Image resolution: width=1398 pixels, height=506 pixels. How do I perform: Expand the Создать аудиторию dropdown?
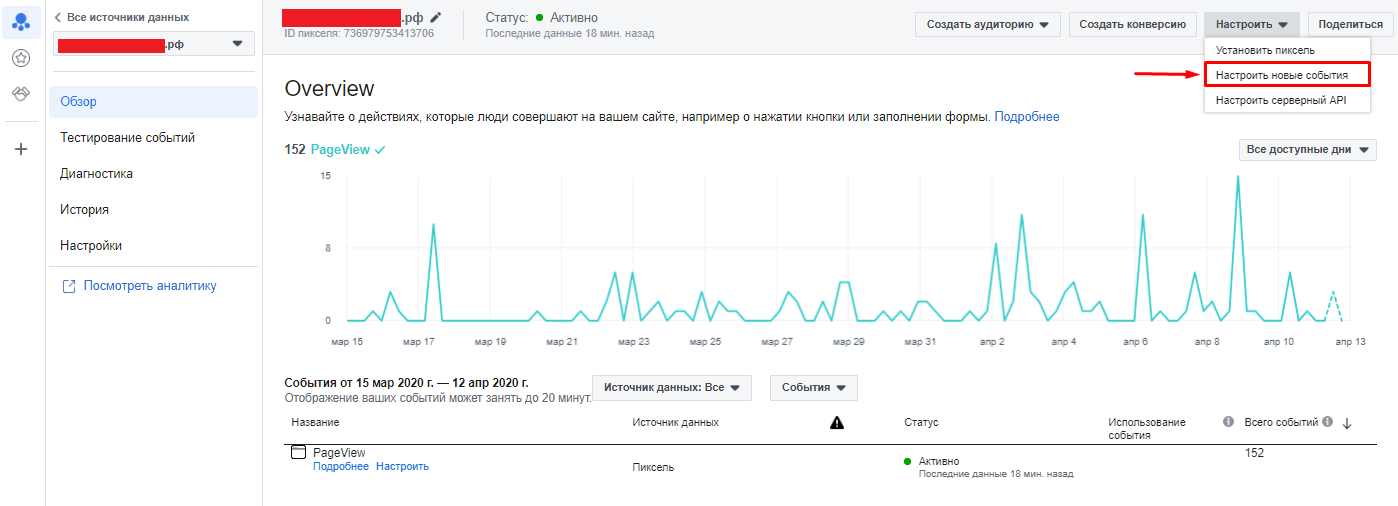987,24
